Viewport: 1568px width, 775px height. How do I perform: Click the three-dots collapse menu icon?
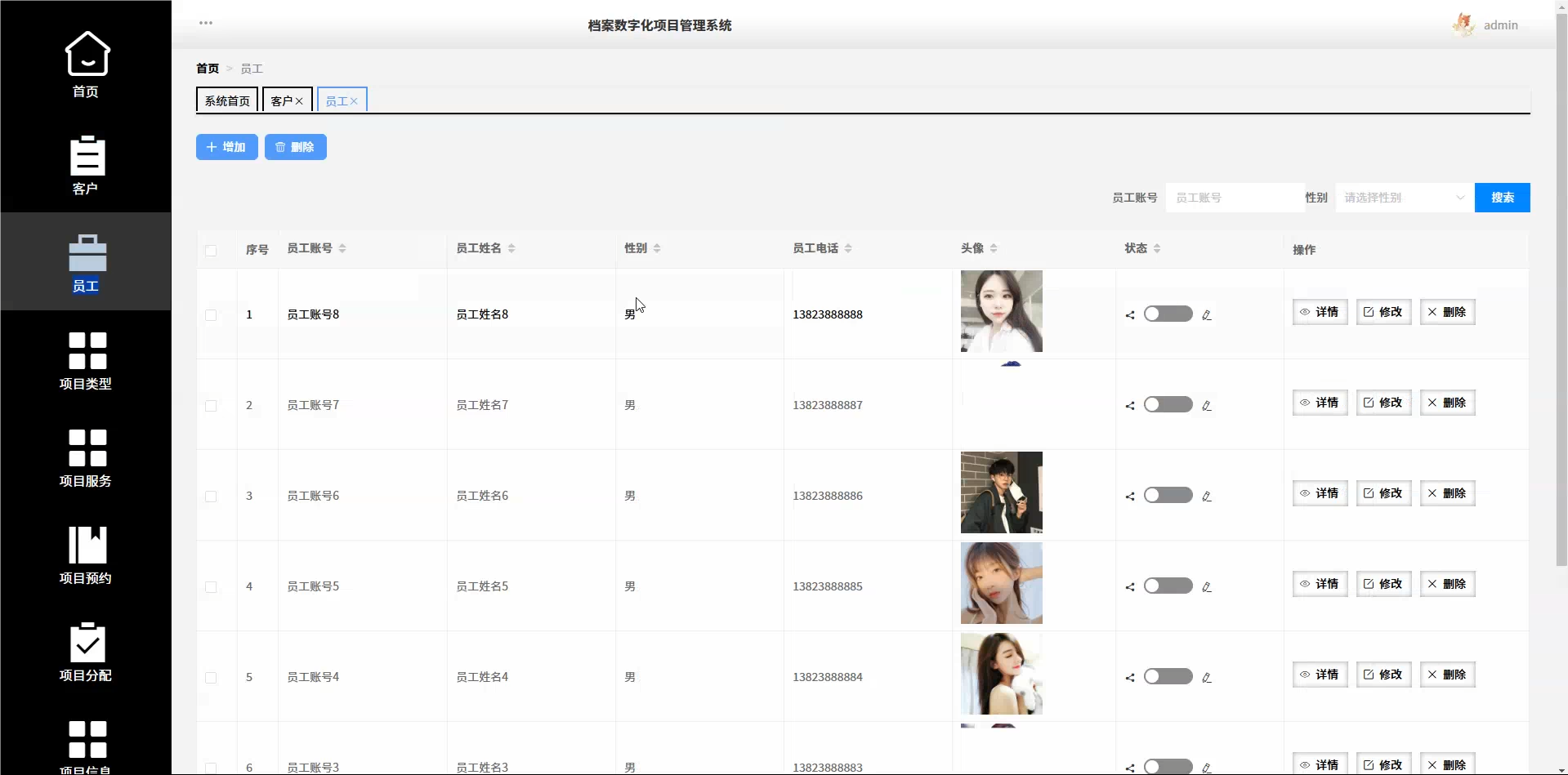coord(206,23)
